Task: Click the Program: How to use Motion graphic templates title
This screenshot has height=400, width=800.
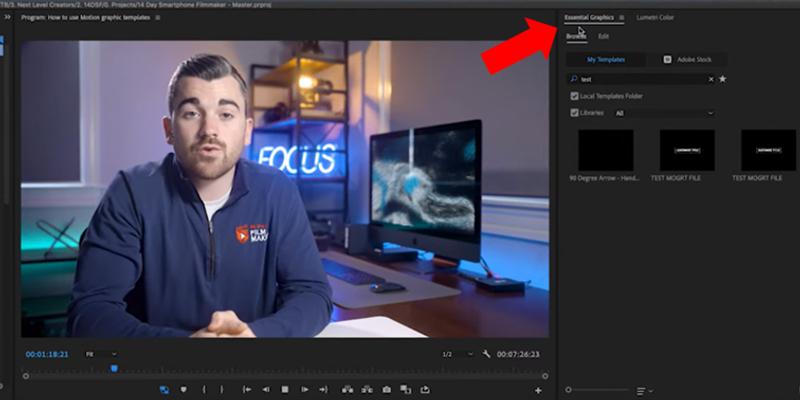Action: coord(86,17)
